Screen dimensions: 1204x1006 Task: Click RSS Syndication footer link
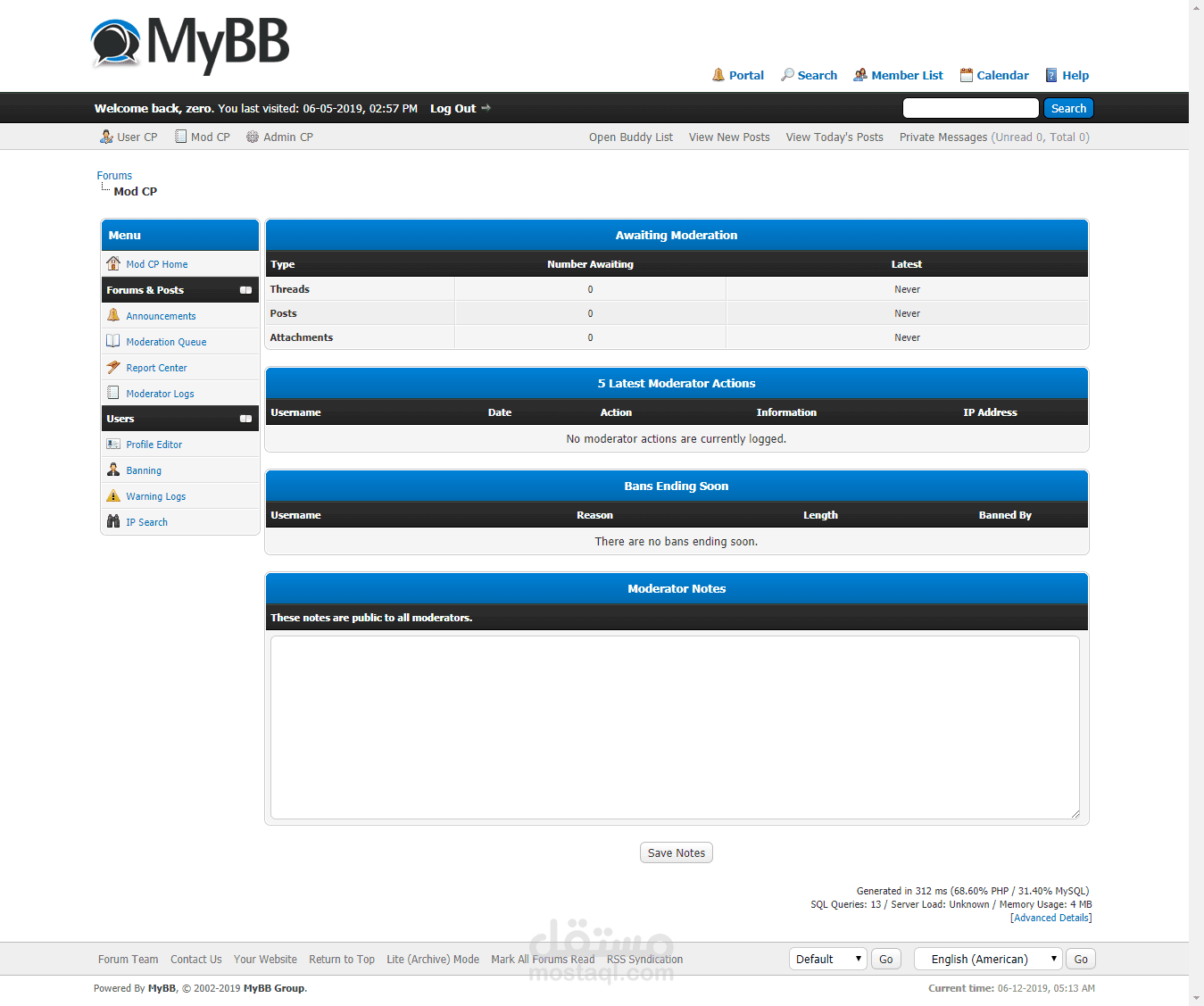point(644,960)
